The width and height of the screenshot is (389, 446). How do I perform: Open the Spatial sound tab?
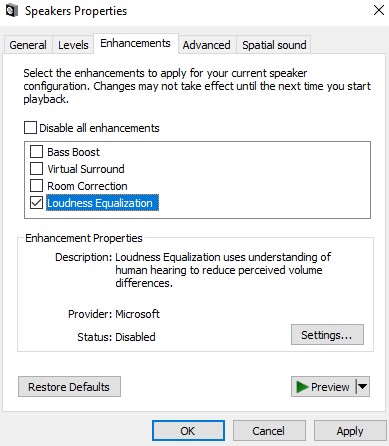274,45
